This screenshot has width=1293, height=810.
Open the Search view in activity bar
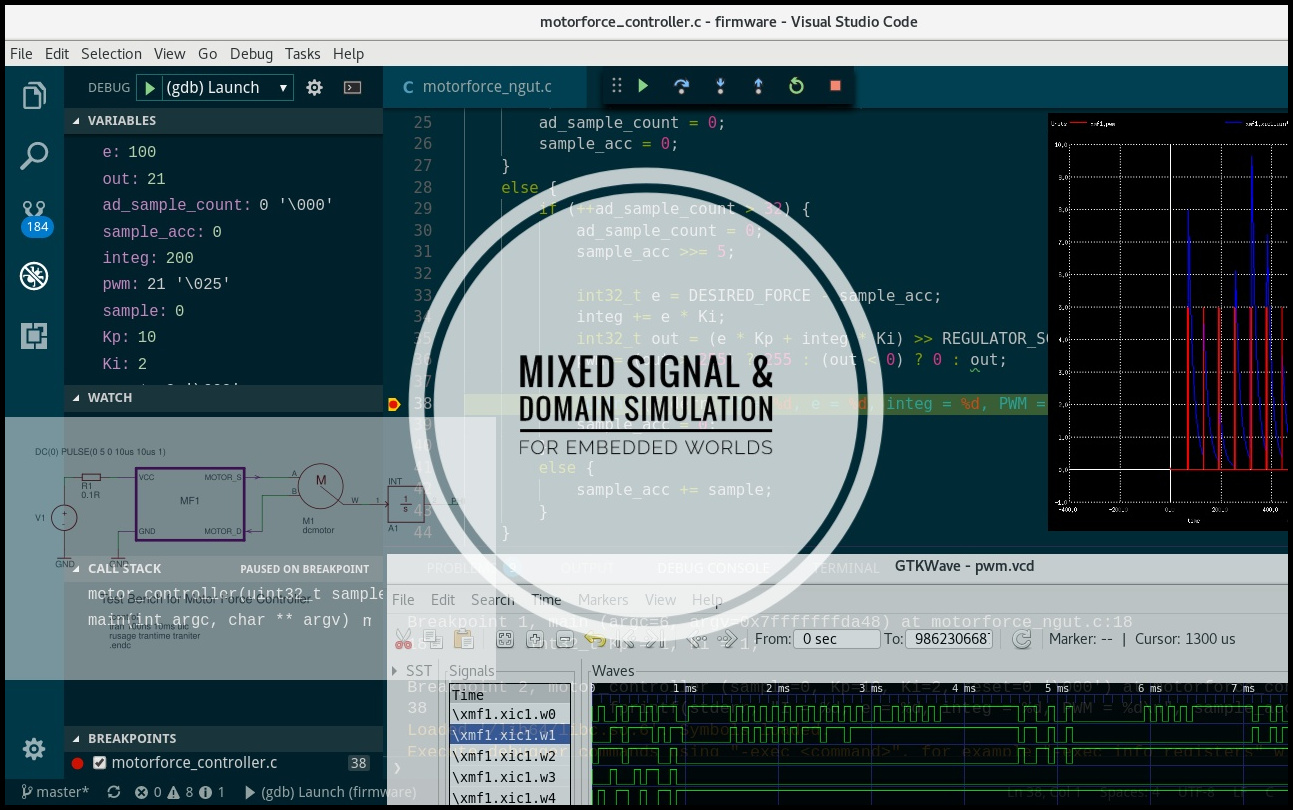click(x=34, y=156)
